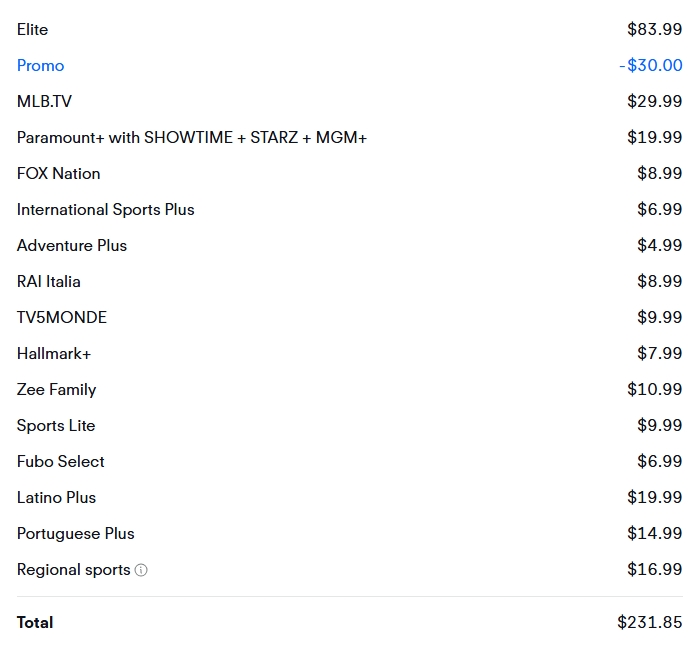Screen dimensions: 694x648
Task: Click the Sports Lite line item
Action: coord(56,426)
